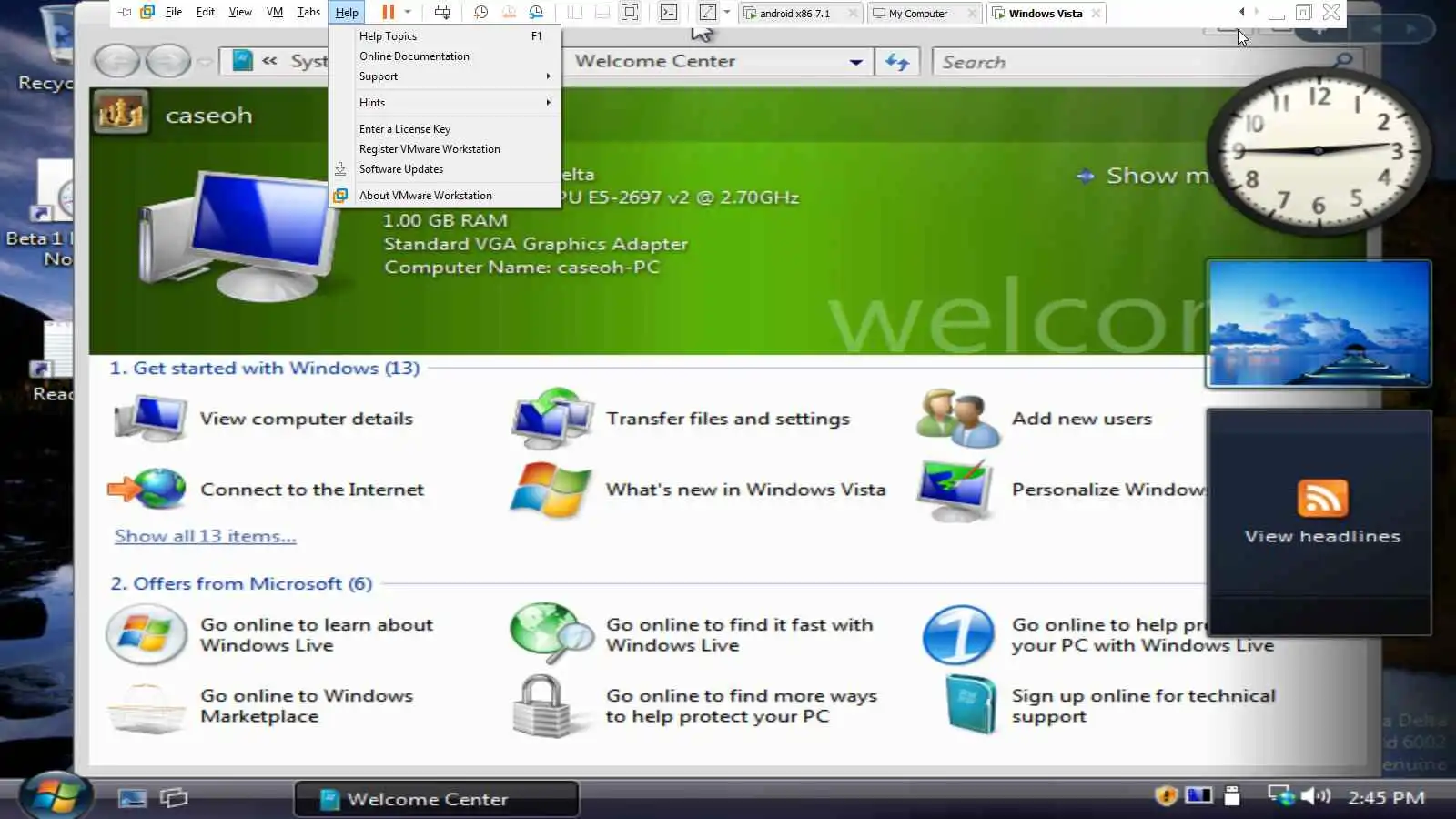Click the revert to snapshot icon

pos(509,13)
